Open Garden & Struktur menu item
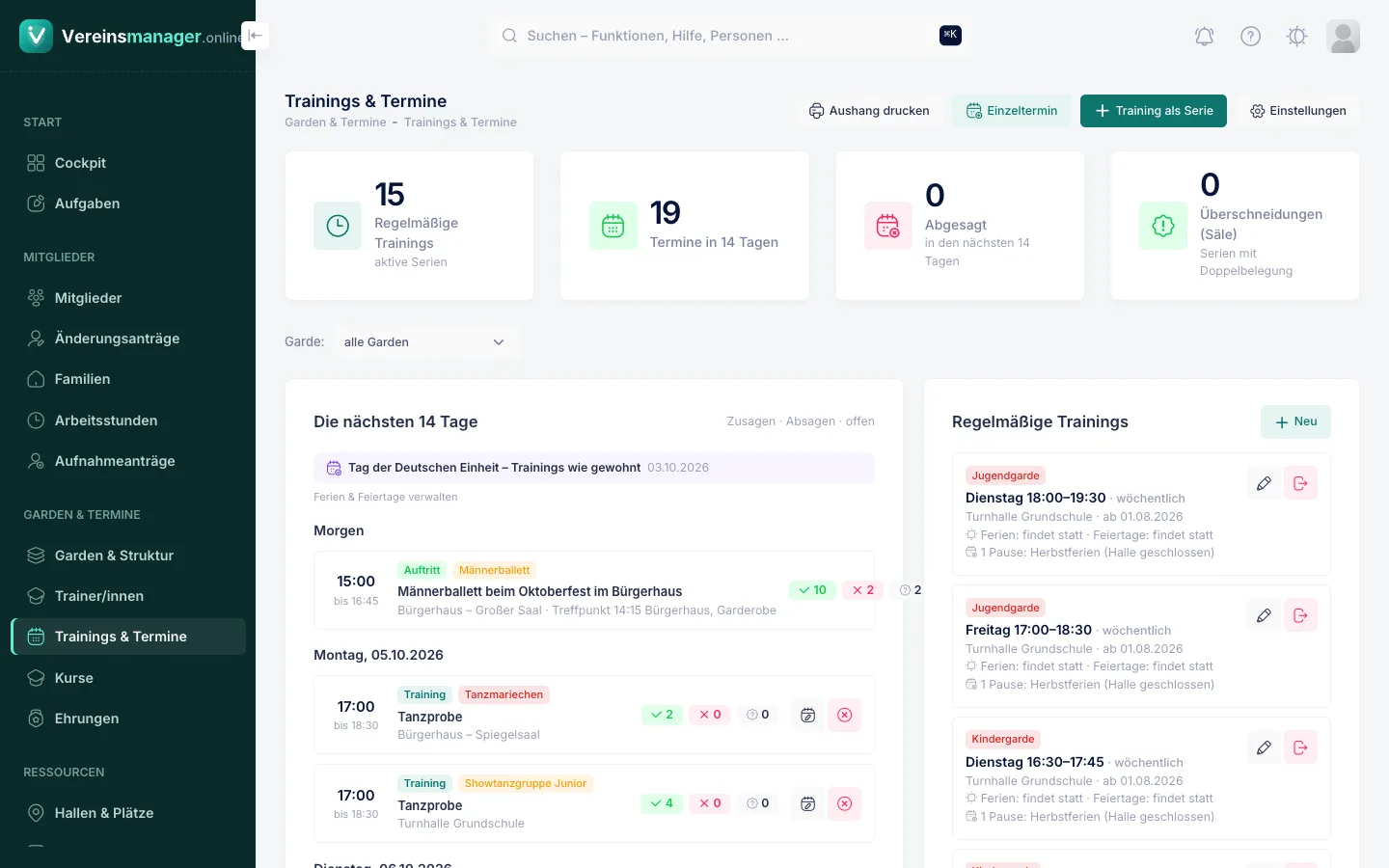This screenshot has width=1389, height=868. (127, 556)
